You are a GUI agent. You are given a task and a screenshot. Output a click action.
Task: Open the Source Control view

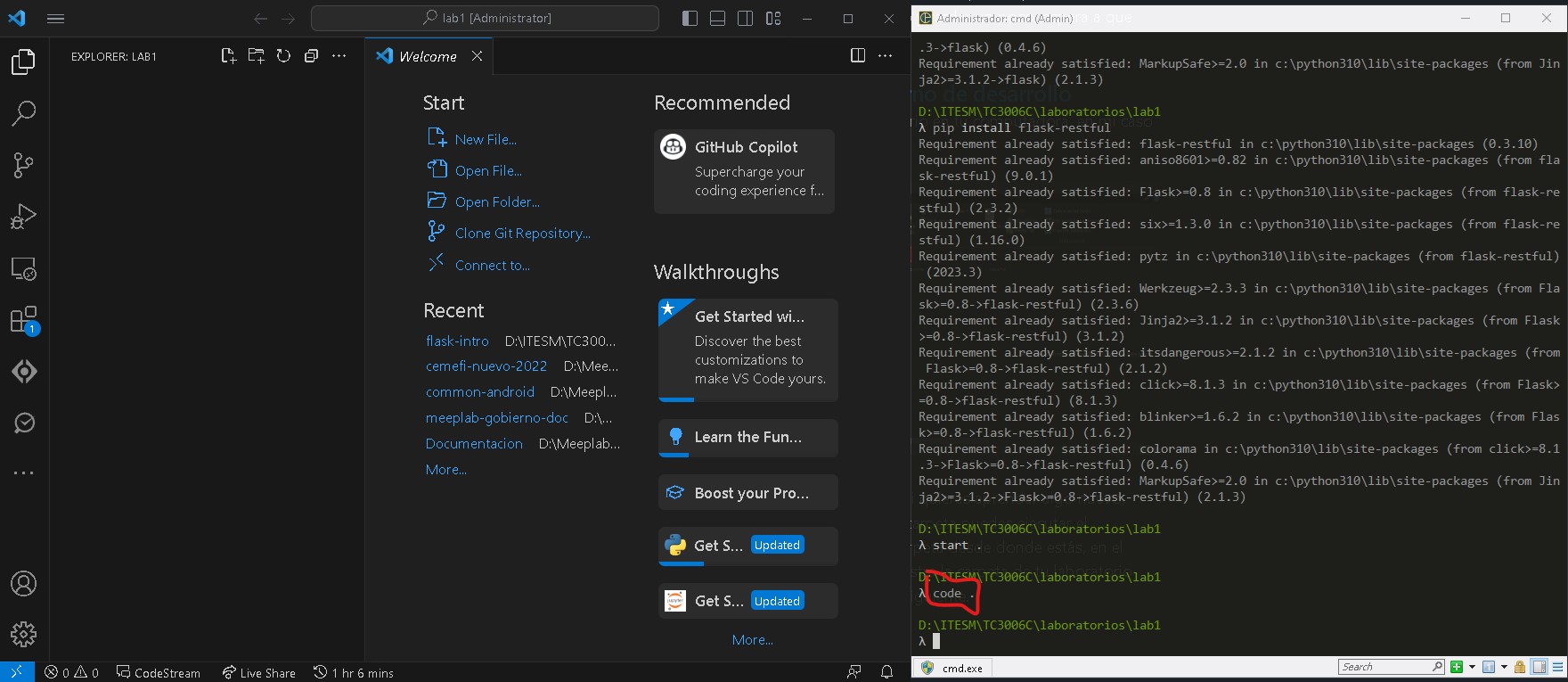click(x=23, y=165)
